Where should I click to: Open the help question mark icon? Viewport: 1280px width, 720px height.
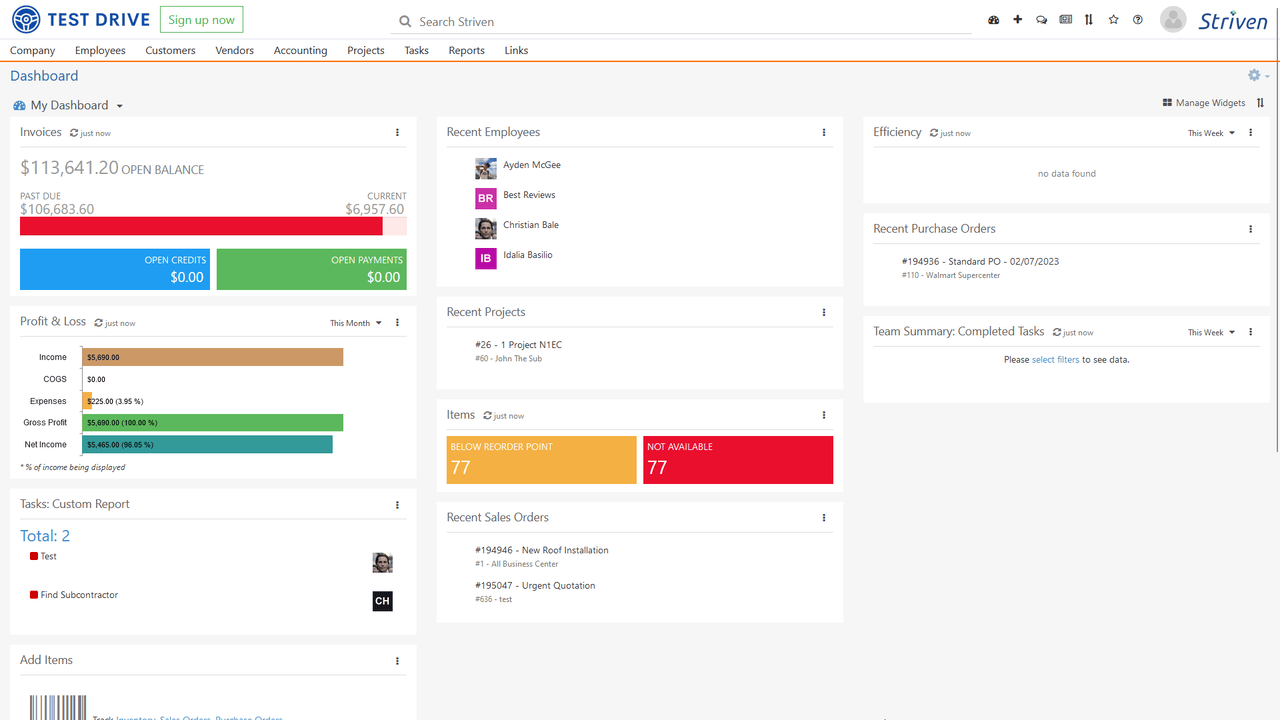pyautogui.click(x=1137, y=19)
